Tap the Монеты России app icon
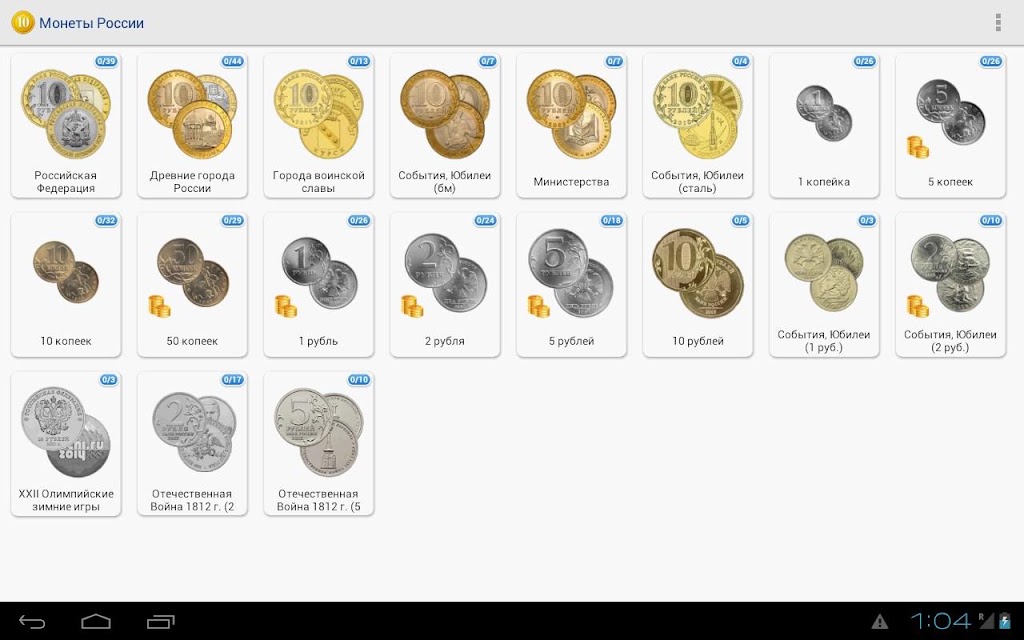The height and width of the screenshot is (640, 1024). point(22,22)
